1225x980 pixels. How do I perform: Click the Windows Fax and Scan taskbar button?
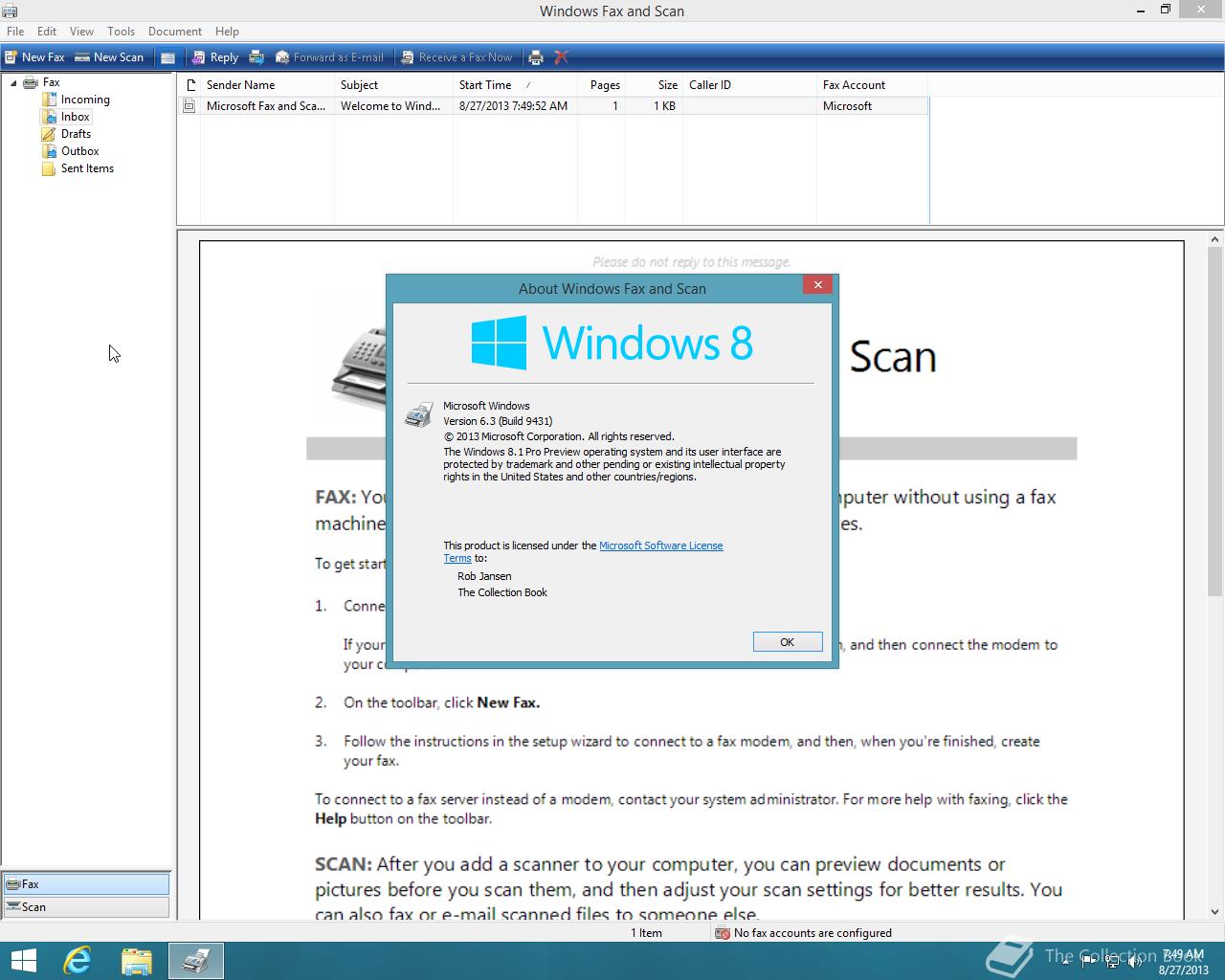click(x=196, y=961)
